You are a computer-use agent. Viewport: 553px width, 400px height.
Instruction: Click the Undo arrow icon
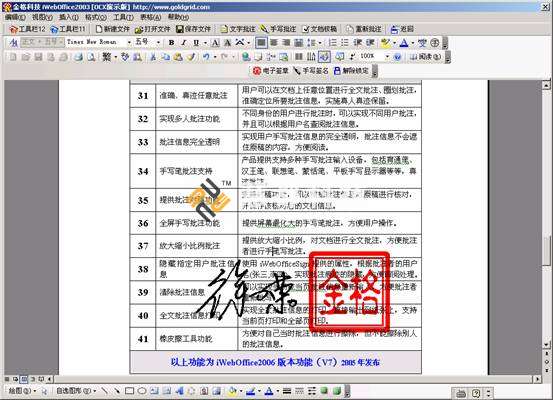[x=207, y=56]
